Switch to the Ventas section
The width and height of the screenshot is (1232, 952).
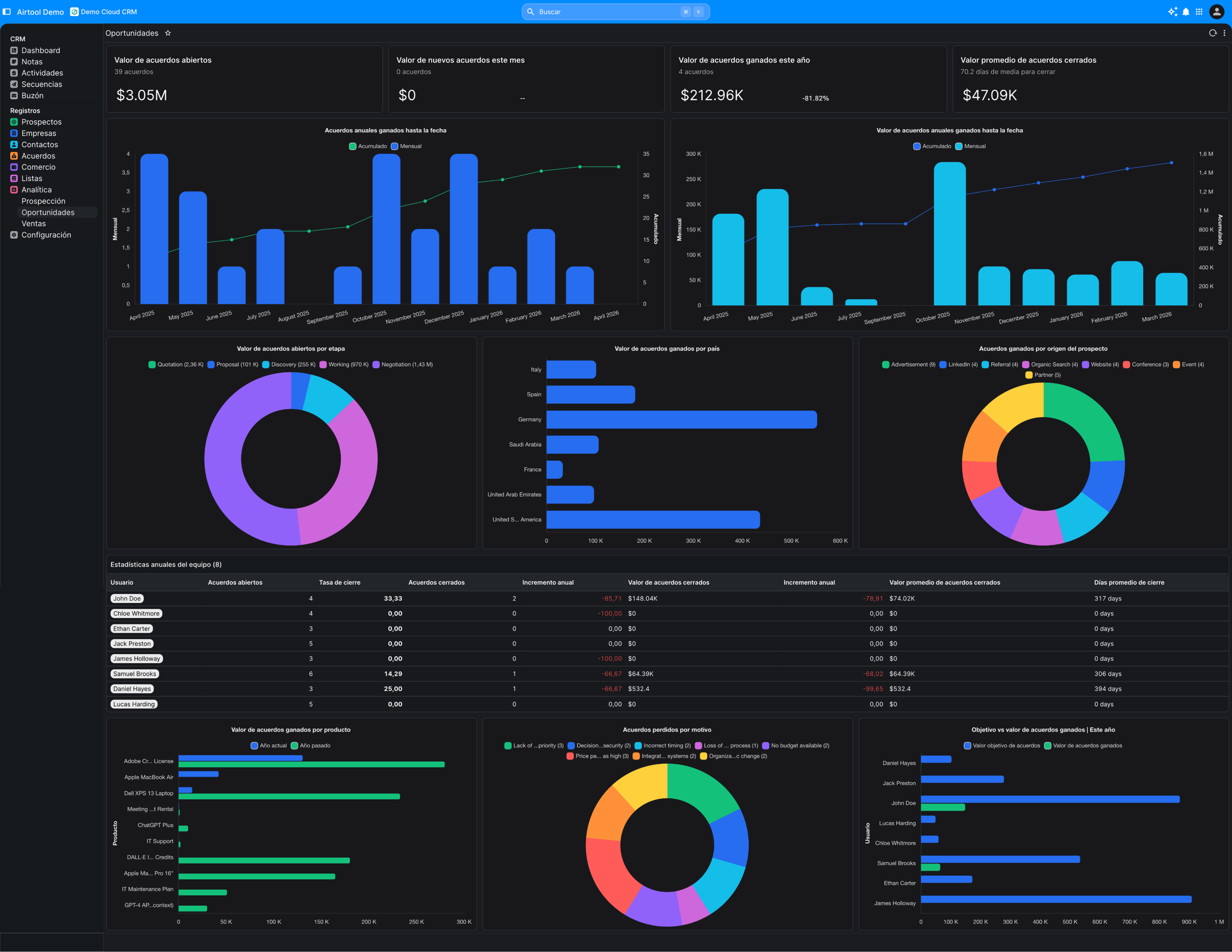(x=34, y=223)
